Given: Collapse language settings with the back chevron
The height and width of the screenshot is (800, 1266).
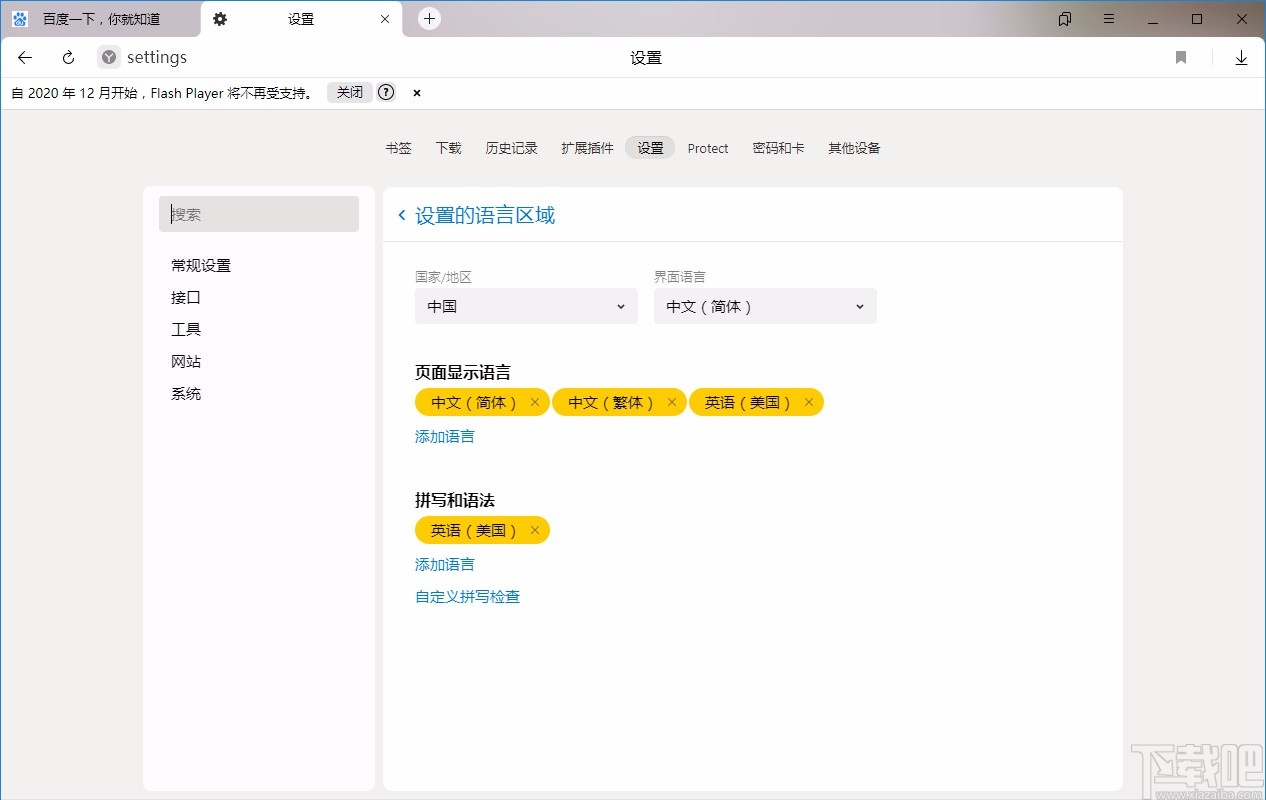Looking at the screenshot, I should tap(401, 214).
